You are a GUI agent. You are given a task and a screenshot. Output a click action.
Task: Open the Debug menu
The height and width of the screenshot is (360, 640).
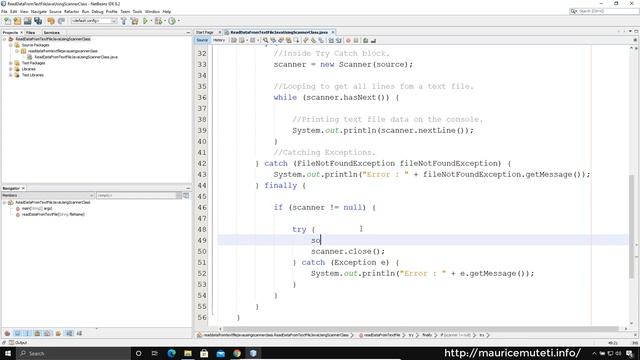click(x=97, y=12)
